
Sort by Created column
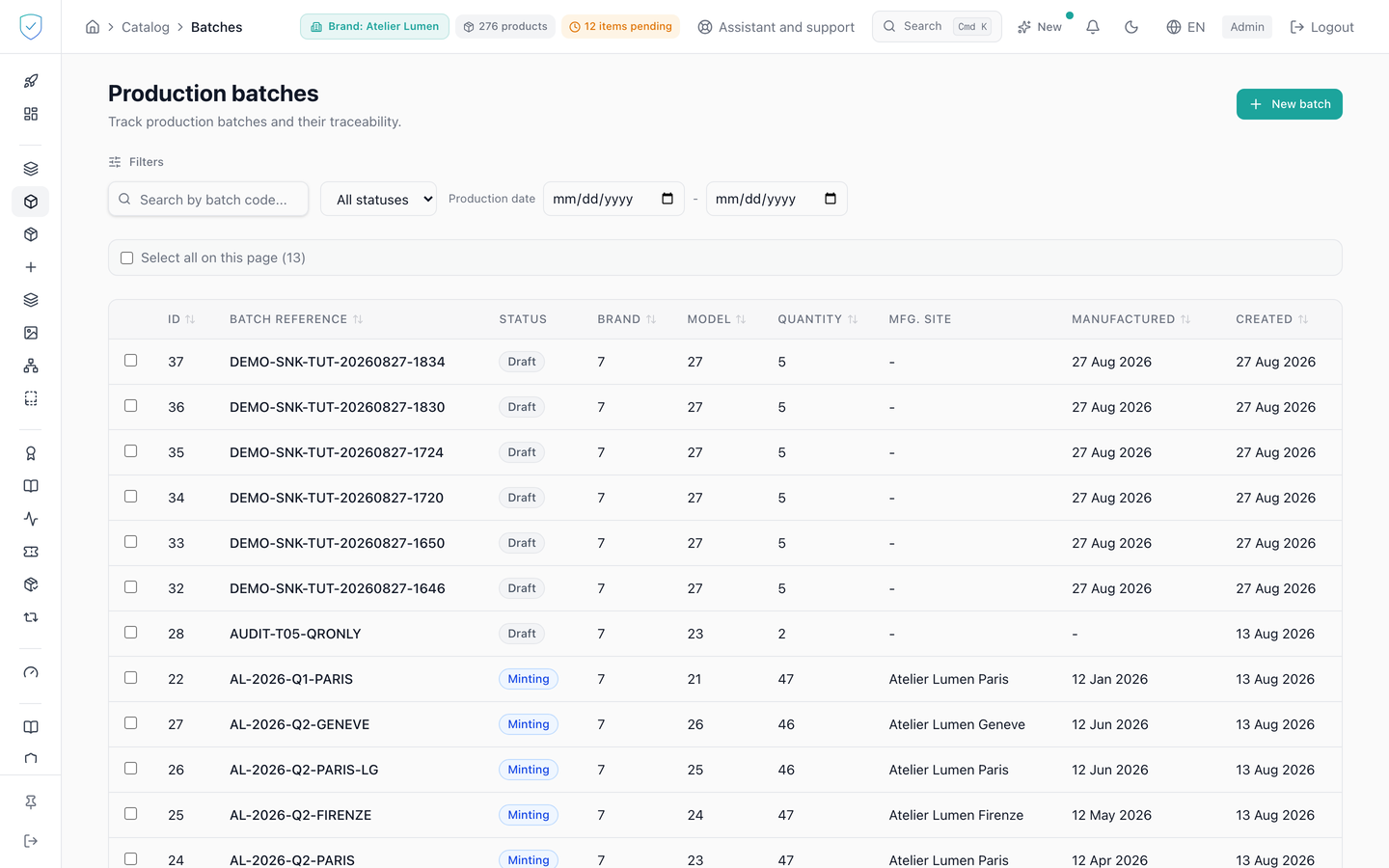point(1272,319)
